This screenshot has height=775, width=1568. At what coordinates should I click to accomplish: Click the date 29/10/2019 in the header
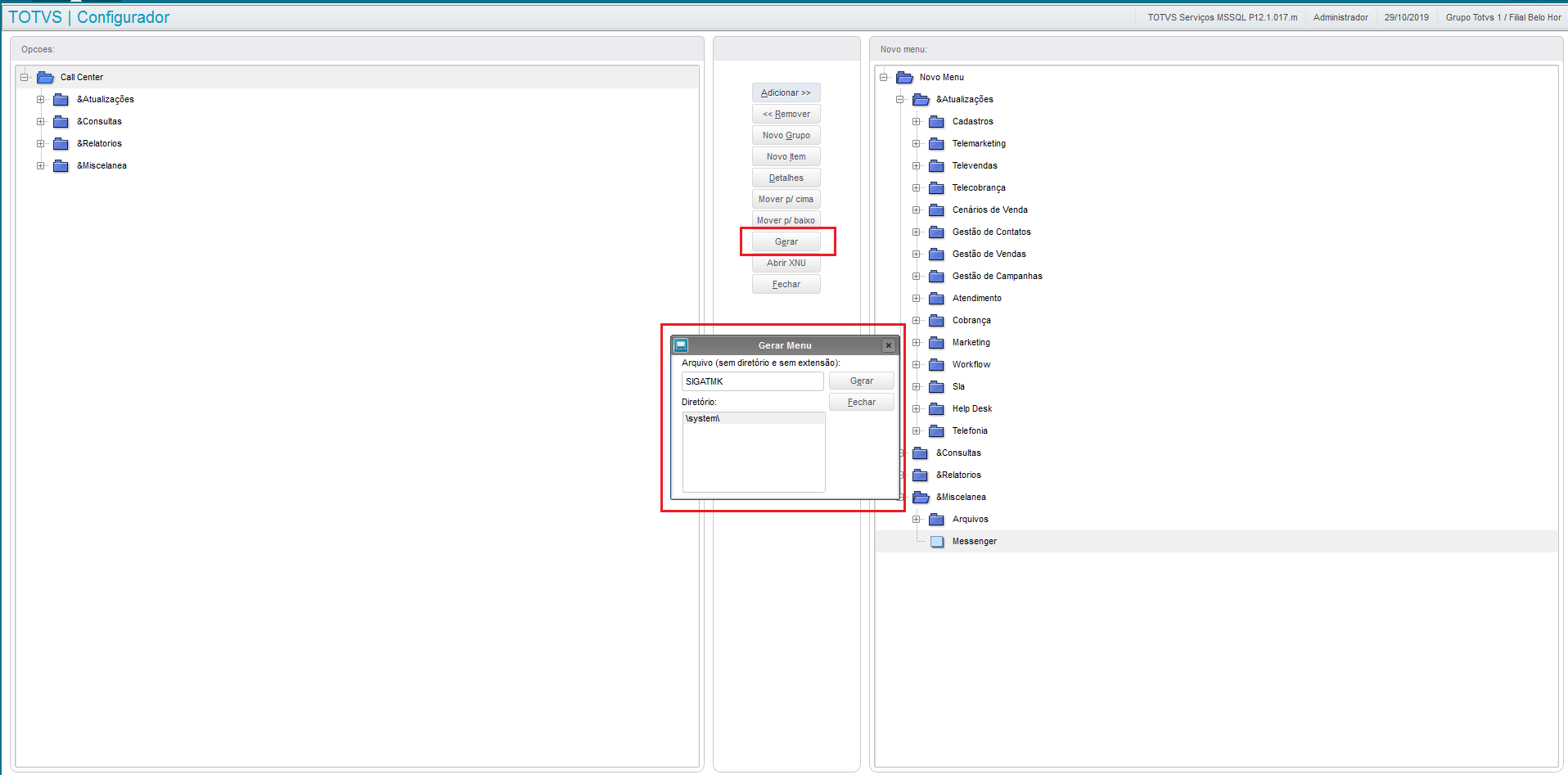coord(1407,17)
